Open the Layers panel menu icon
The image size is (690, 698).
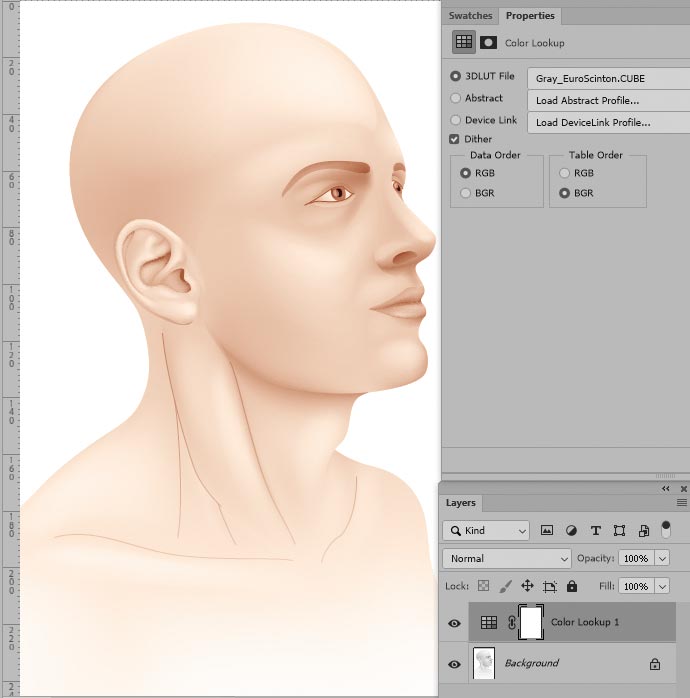pyautogui.click(x=681, y=503)
